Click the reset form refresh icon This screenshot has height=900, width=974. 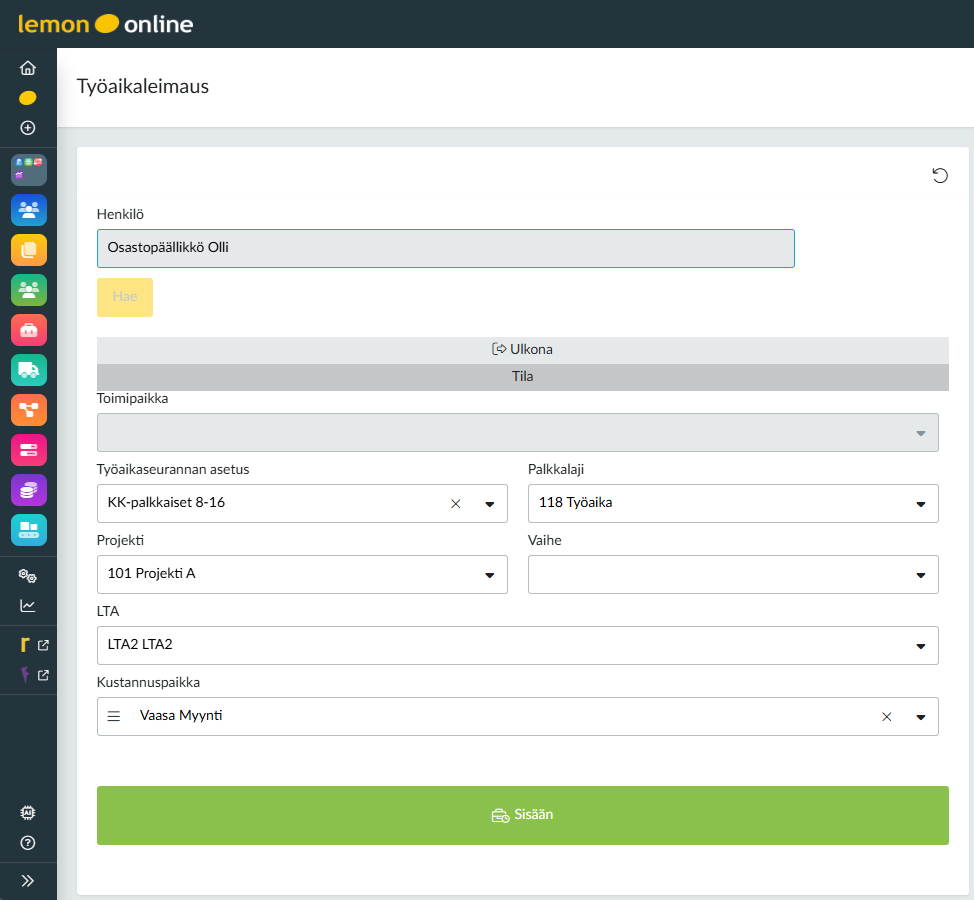(940, 176)
